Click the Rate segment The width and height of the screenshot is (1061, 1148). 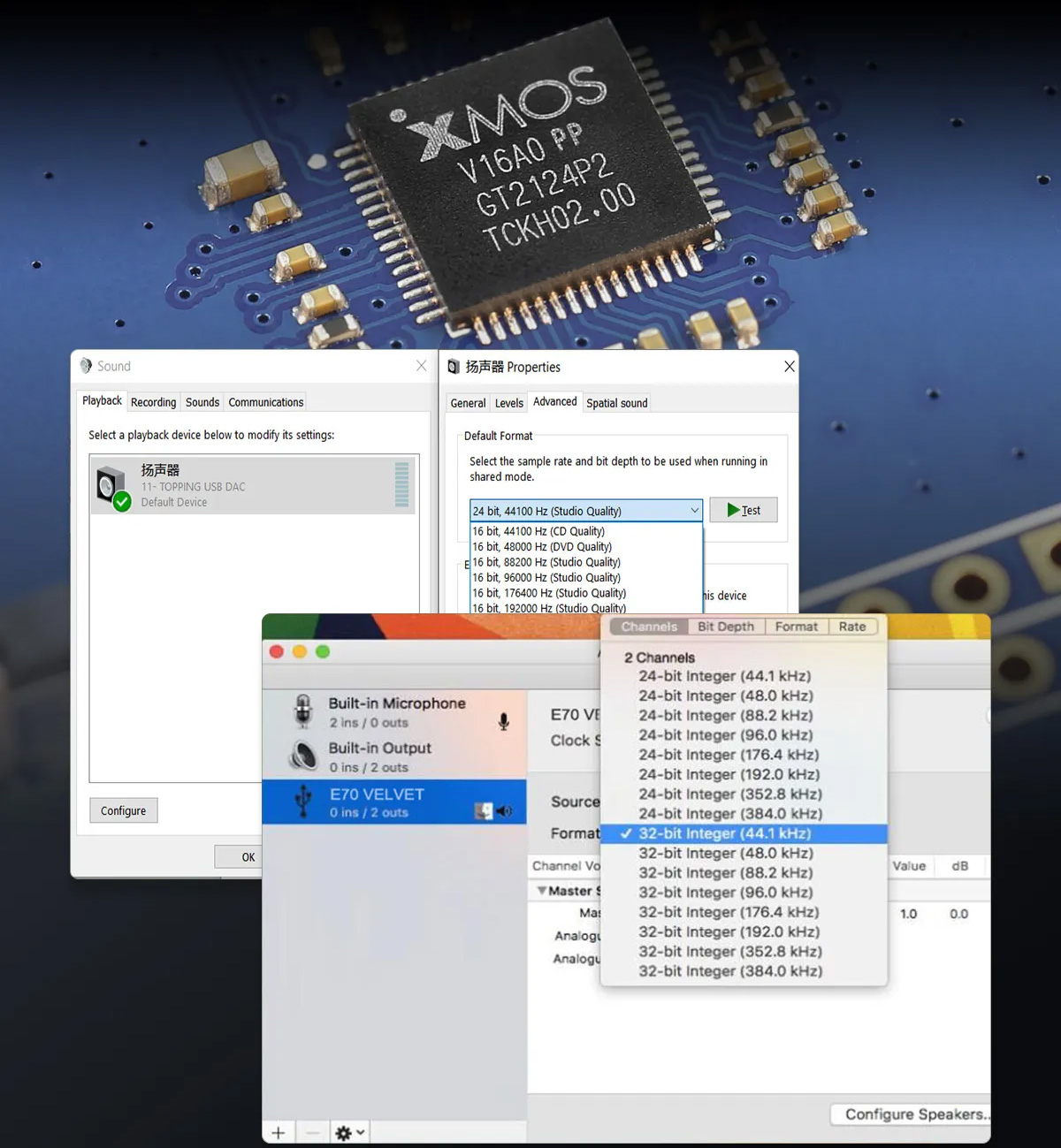pyautogui.click(x=852, y=627)
